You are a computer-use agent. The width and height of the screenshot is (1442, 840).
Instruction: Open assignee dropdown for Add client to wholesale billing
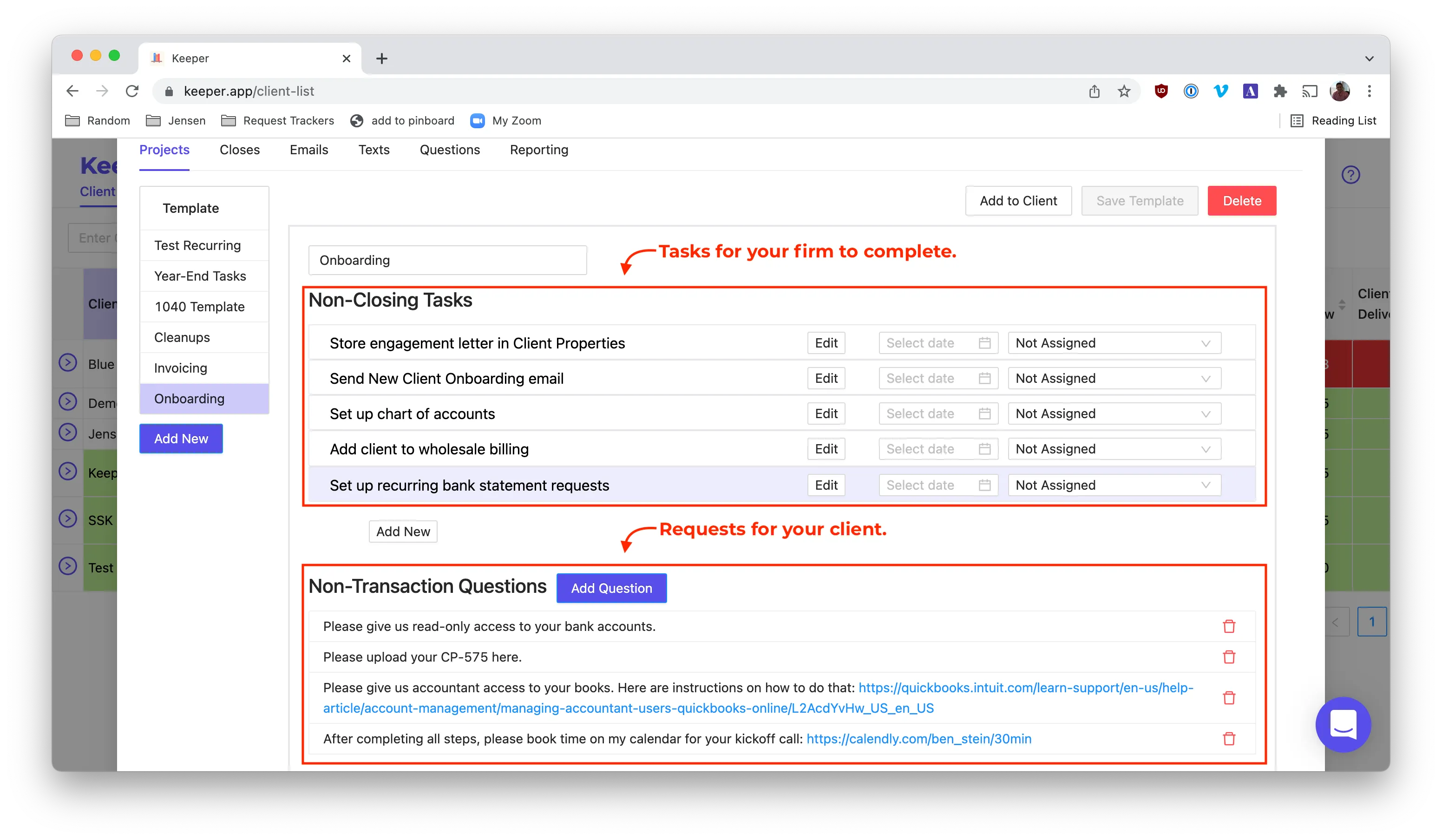[x=1114, y=449]
